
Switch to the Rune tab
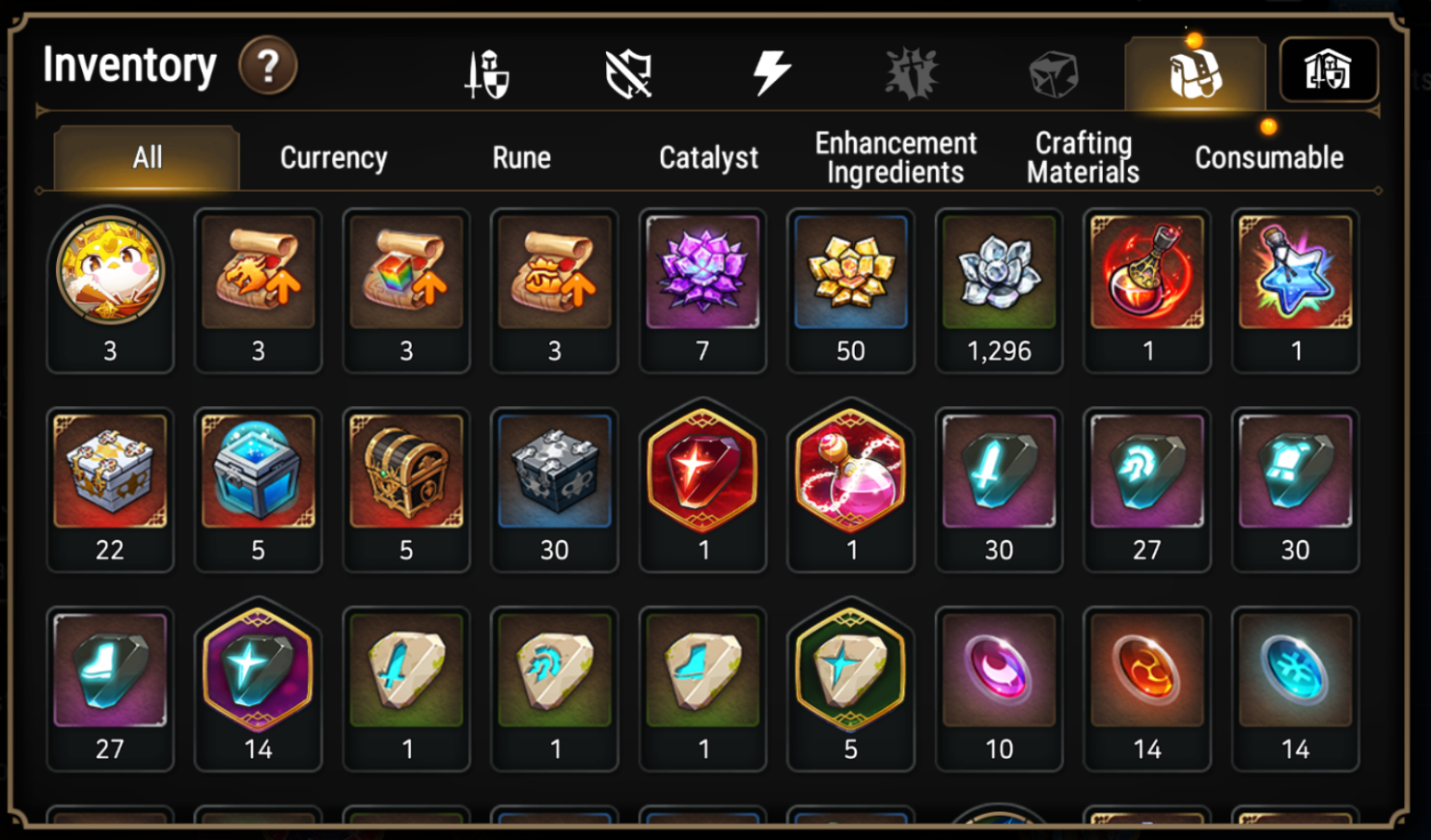(521, 158)
